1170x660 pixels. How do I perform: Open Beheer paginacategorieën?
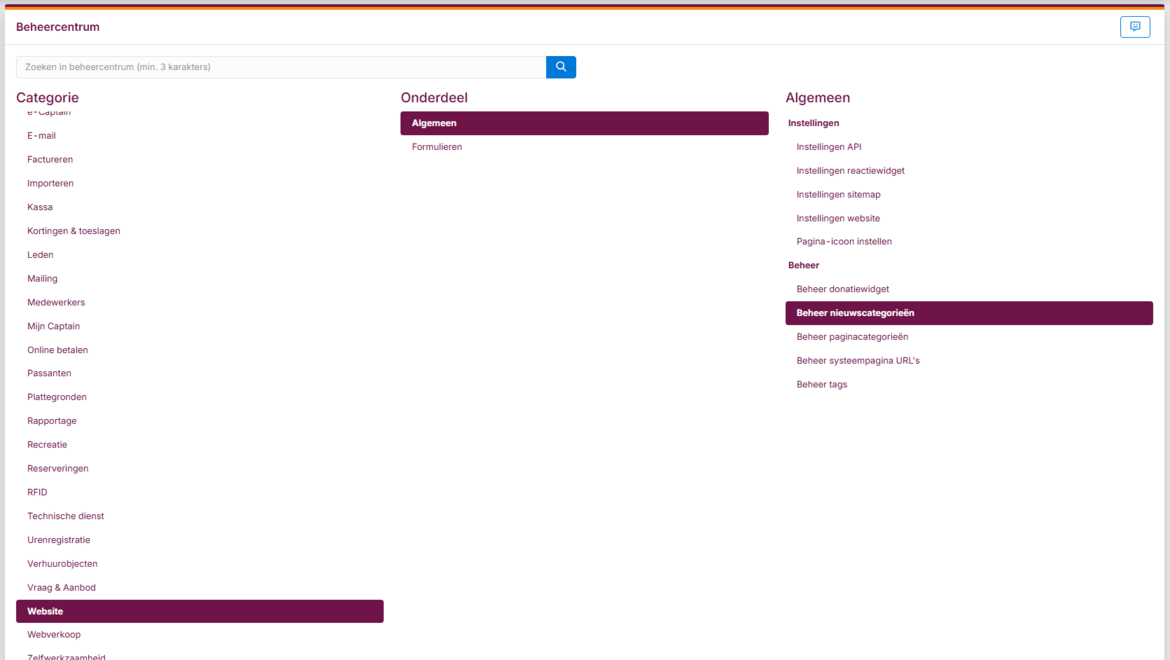tap(852, 337)
